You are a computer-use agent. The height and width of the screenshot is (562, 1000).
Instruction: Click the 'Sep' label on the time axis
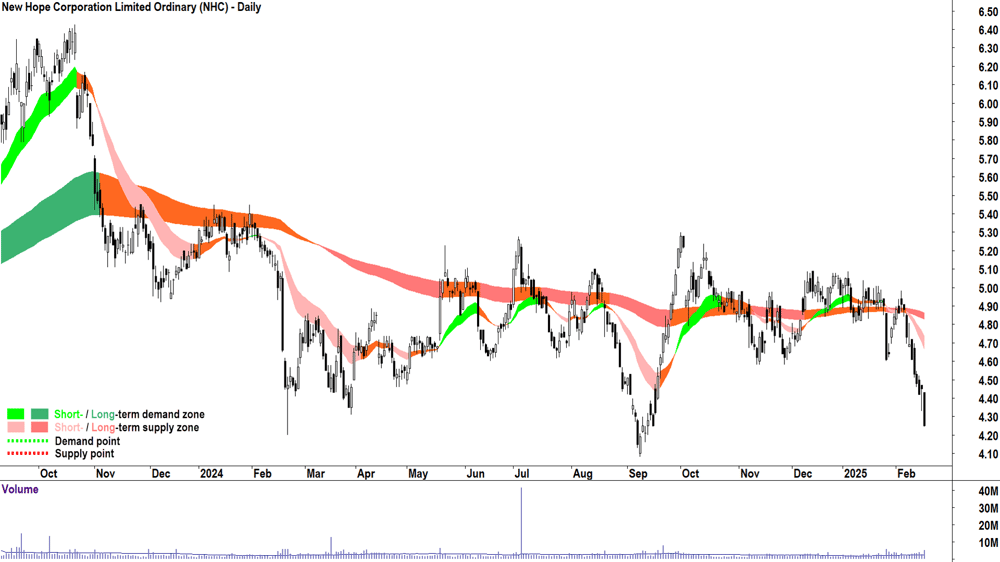pyautogui.click(x=638, y=473)
